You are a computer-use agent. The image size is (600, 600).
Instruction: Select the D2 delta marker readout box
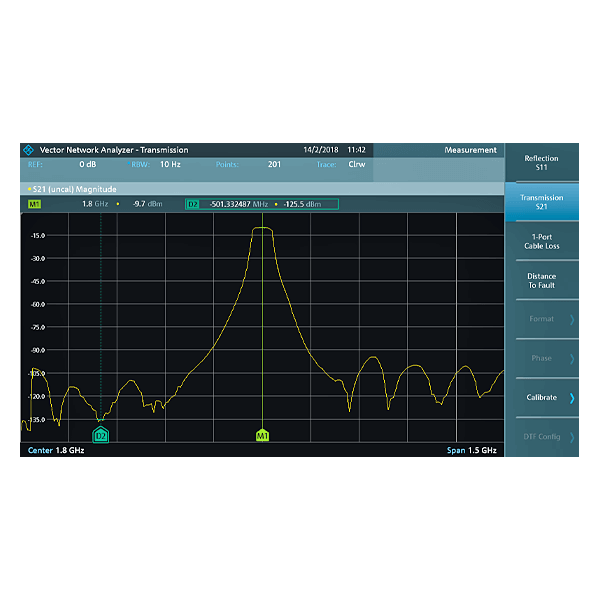(x=262, y=204)
